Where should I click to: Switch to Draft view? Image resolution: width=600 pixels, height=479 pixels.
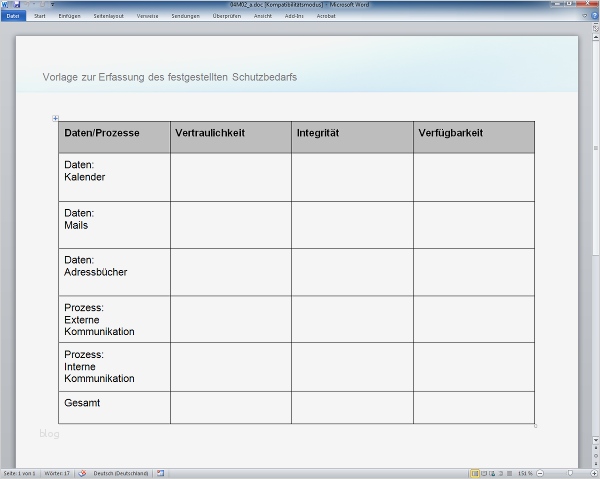[x=509, y=474]
